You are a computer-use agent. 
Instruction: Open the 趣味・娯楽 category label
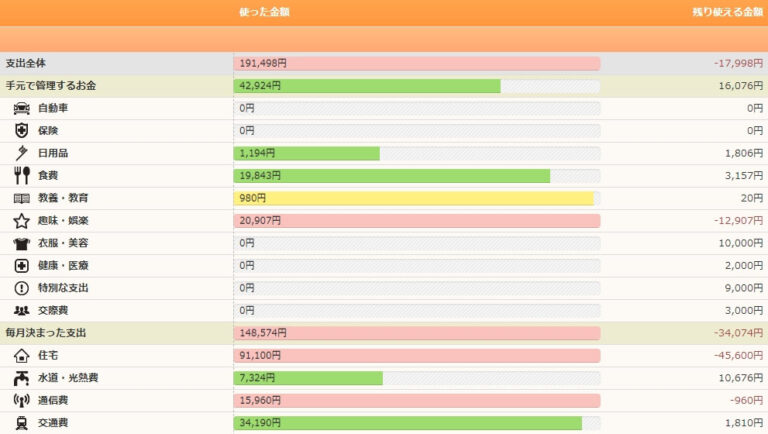click(63, 221)
